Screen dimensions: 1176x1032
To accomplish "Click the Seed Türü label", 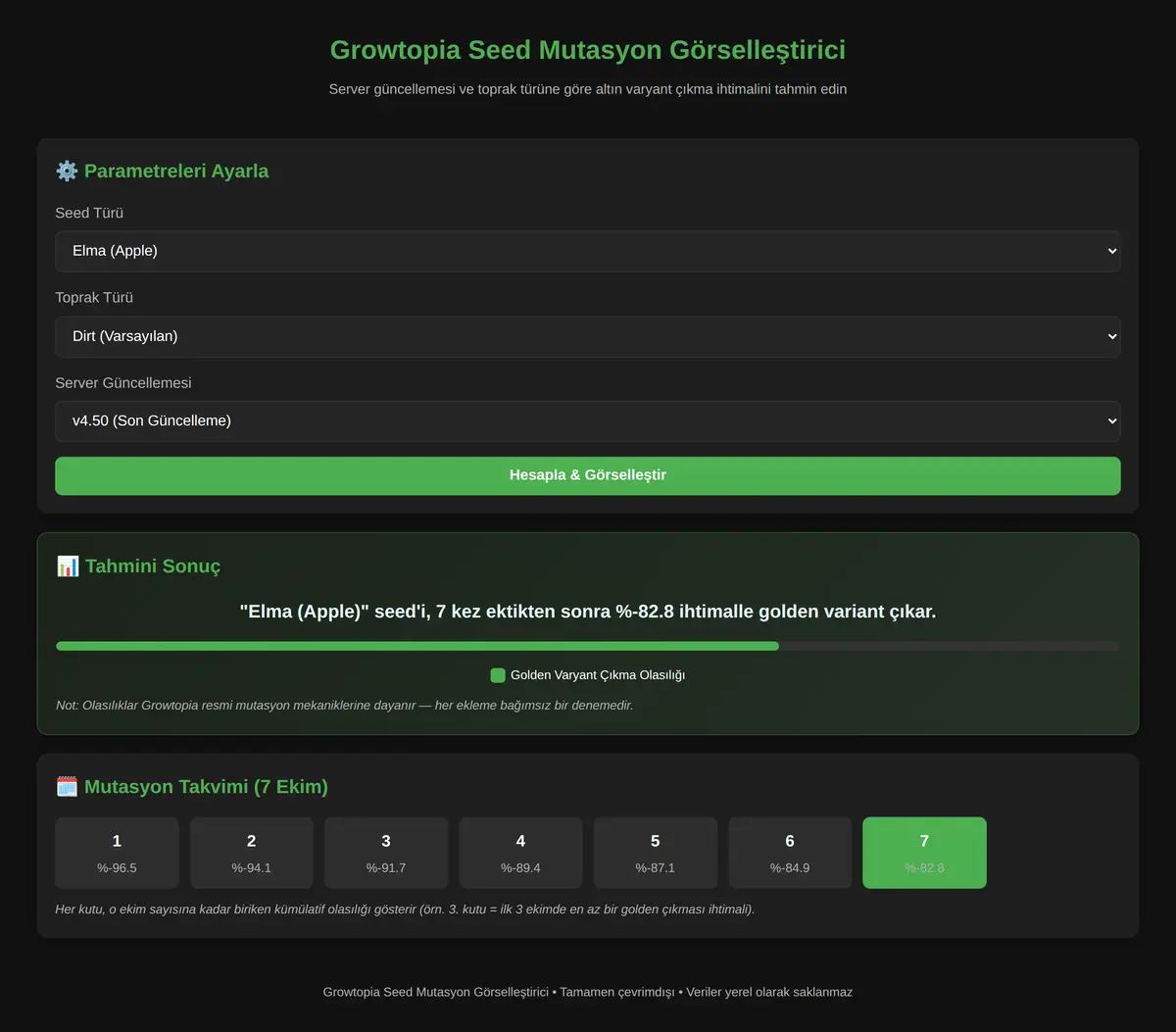I will [89, 214].
